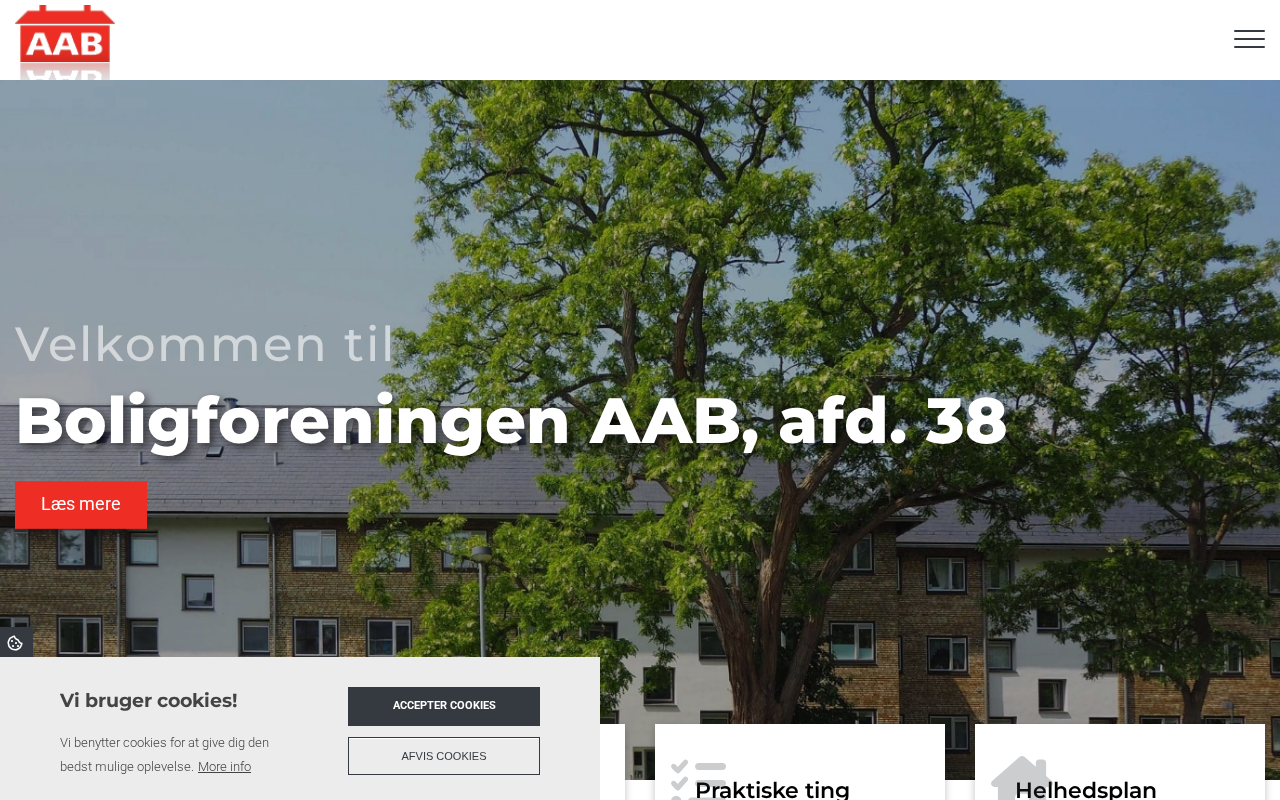Click the red AAB house logo
The height and width of the screenshot is (800, 1280).
click(x=65, y=40)
